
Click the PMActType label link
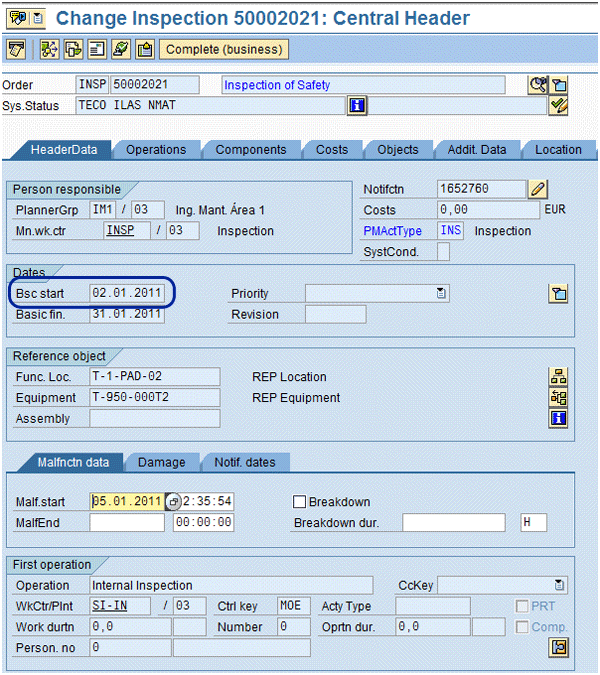393,231
